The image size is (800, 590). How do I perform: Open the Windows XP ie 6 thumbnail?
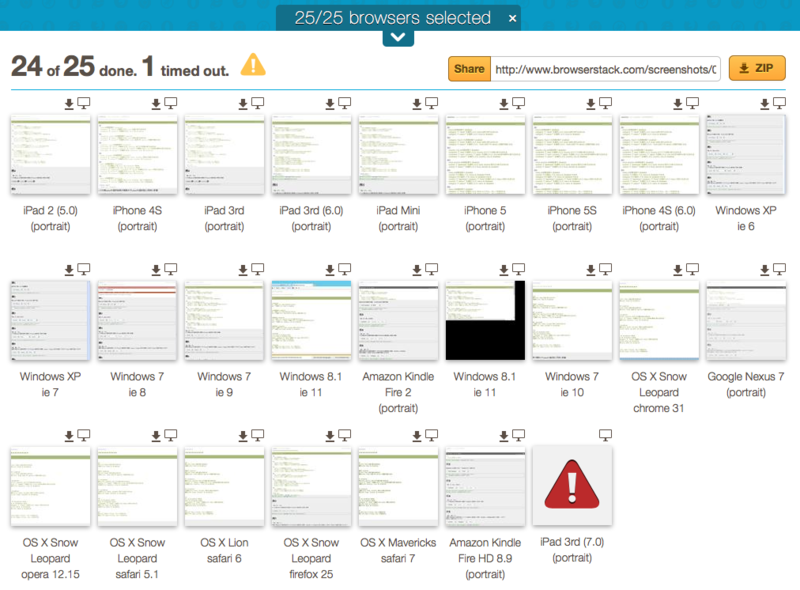pyautogui.click(x=746, y=155)
